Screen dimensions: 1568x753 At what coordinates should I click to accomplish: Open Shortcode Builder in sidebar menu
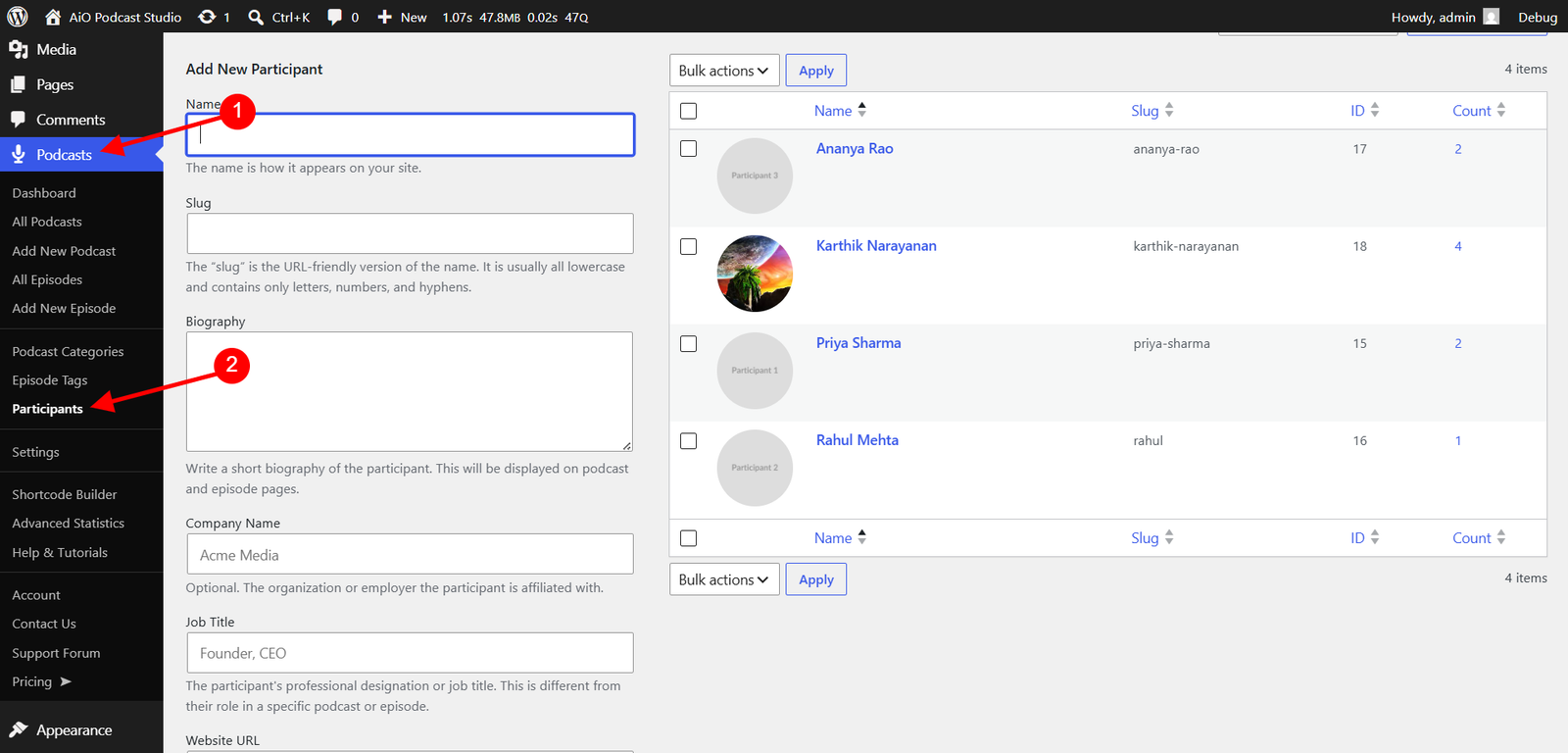[65, 494]
